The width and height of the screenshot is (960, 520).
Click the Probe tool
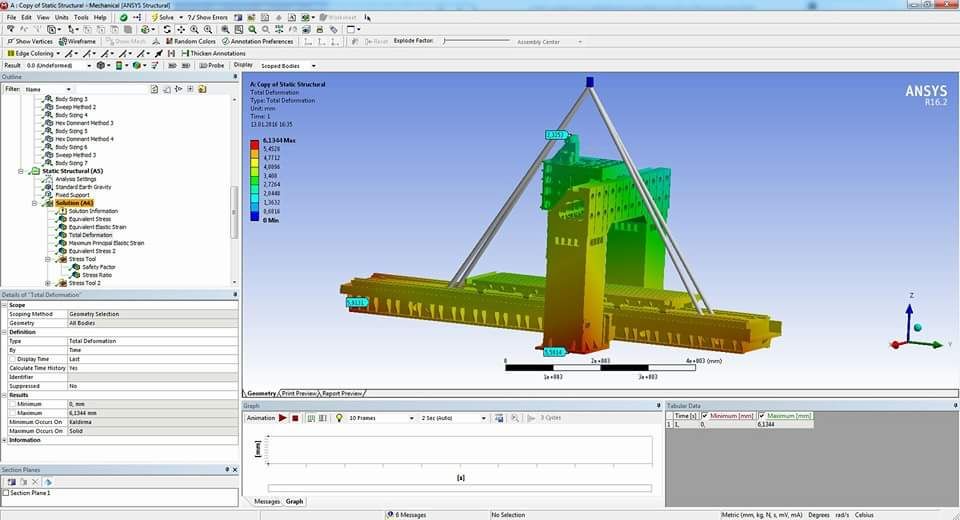pyautogui.click(x=210, y=65)
